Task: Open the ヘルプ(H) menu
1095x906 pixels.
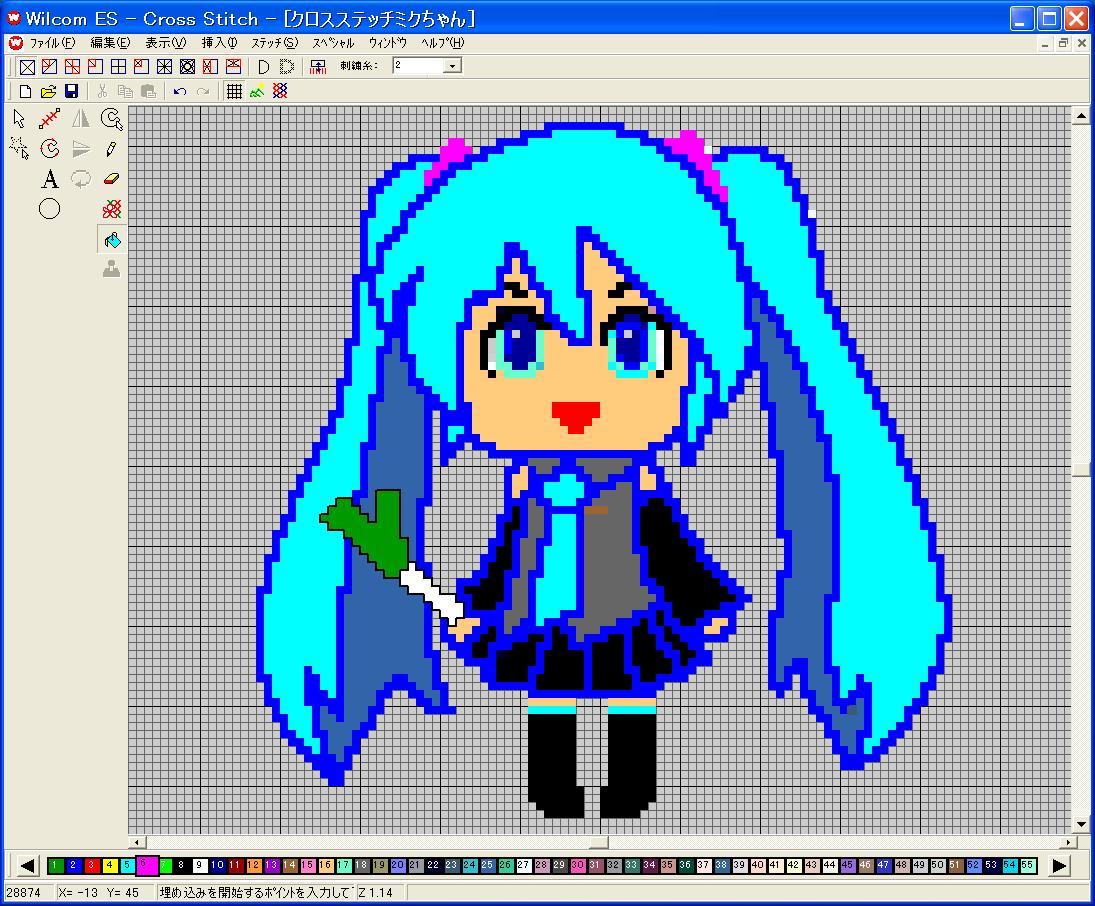Action: (442, 43)
